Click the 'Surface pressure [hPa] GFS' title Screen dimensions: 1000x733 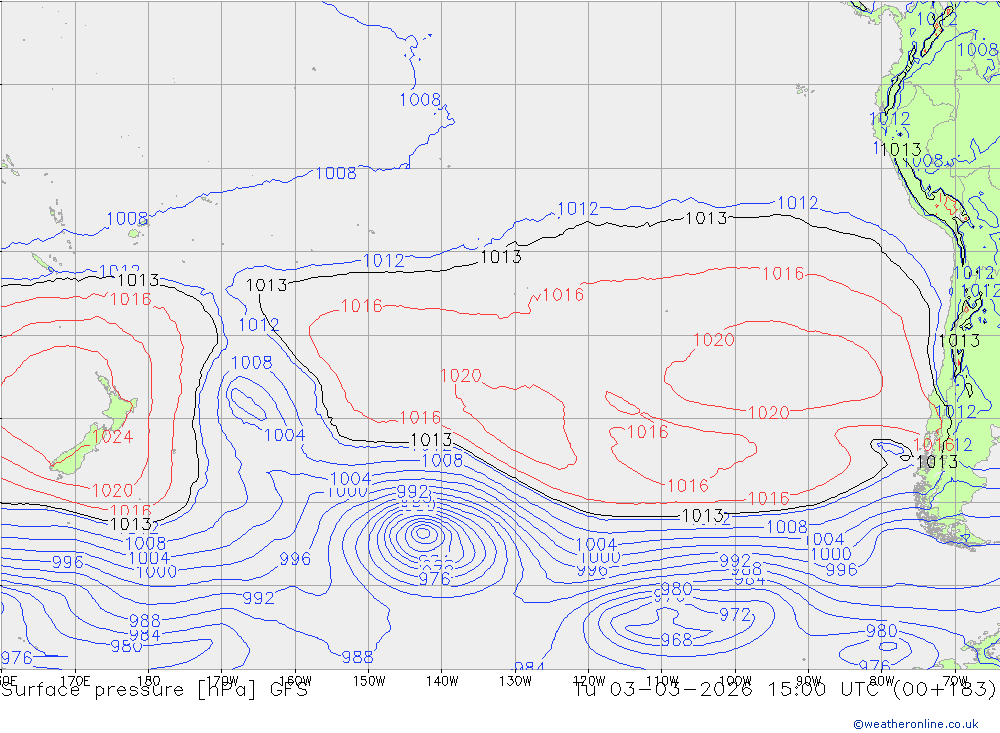click(154, 690)
